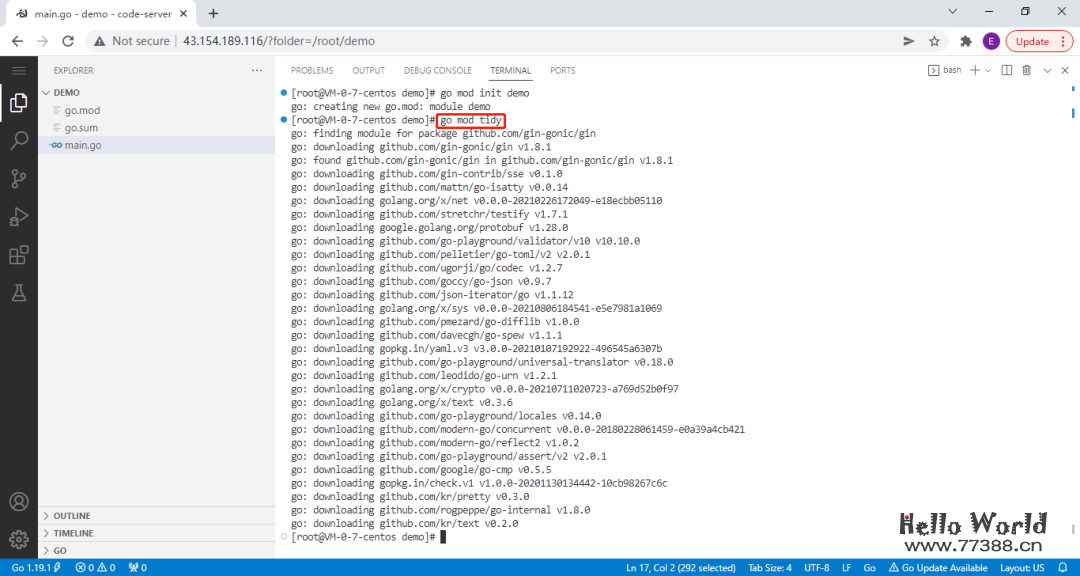
Task: Expand the OUTLINE section
Action: pyautogui.click(x=71, y=516)
